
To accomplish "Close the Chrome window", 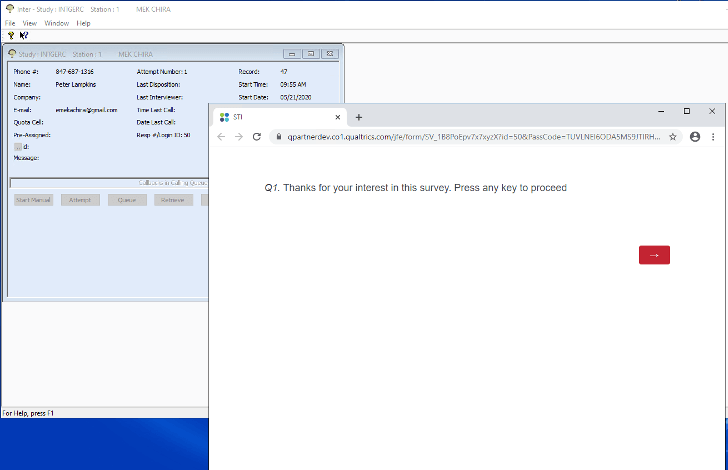I will click(x=712, y=111).
